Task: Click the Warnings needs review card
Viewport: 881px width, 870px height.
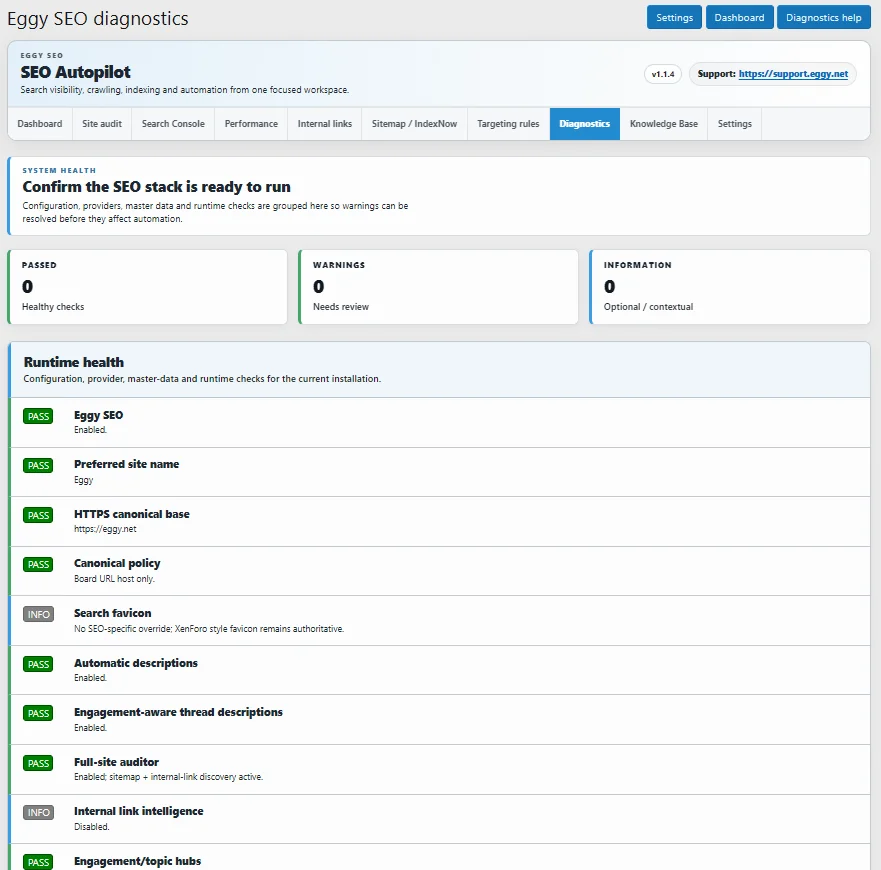Action: [438, 287]
